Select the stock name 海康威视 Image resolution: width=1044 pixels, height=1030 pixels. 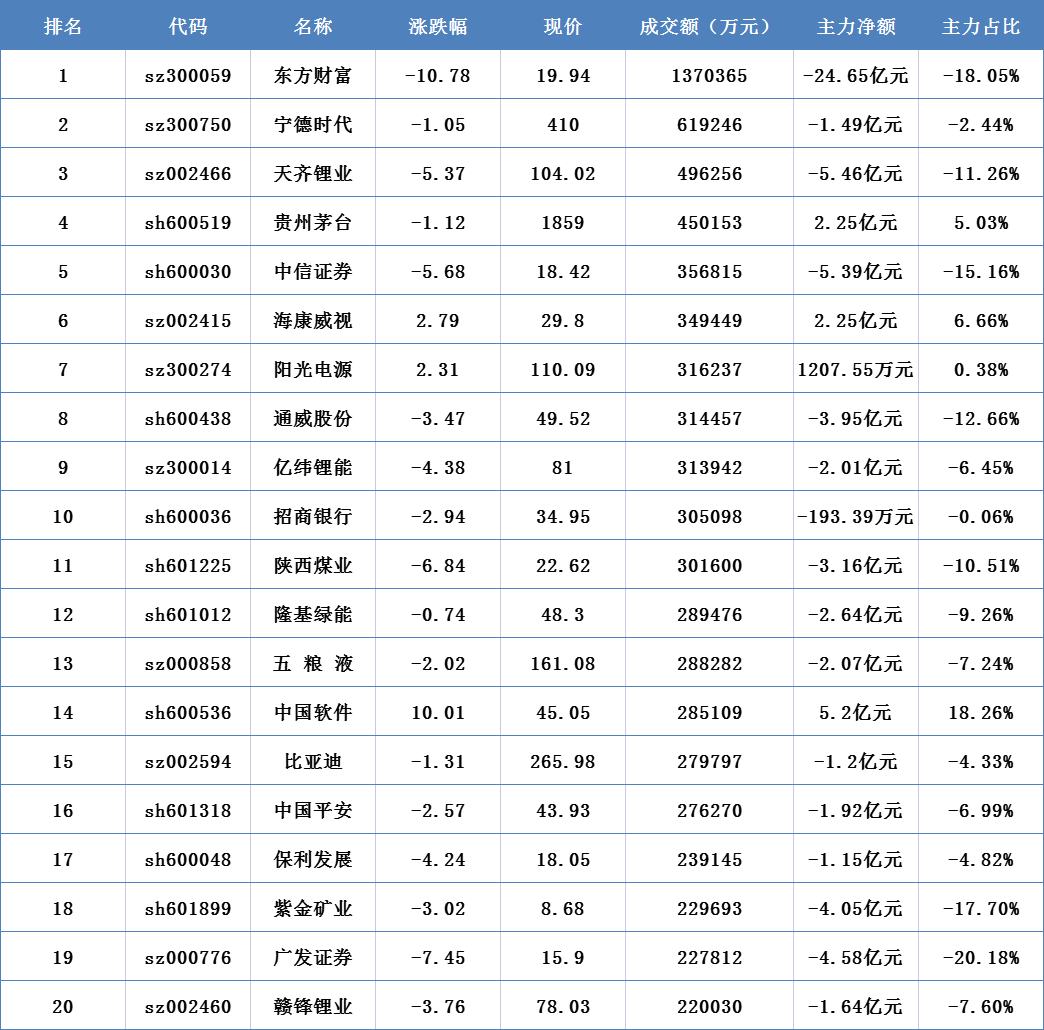click(x=313, y=321)
